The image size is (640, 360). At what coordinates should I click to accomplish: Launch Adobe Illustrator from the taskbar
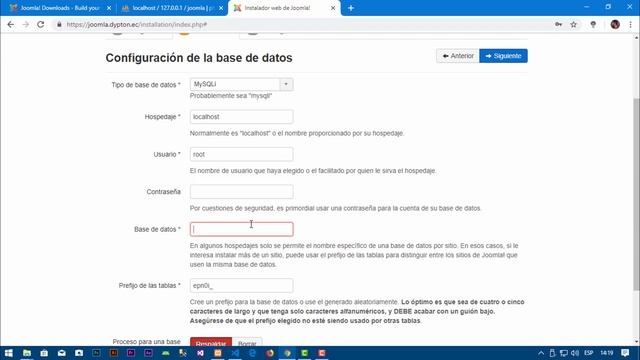[x=114, y=353]
